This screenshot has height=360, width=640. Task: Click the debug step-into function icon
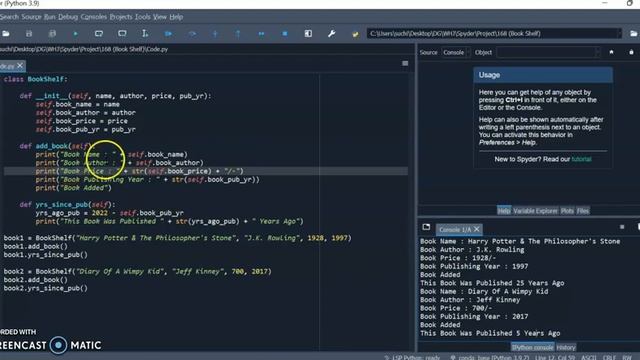[215, 33]
